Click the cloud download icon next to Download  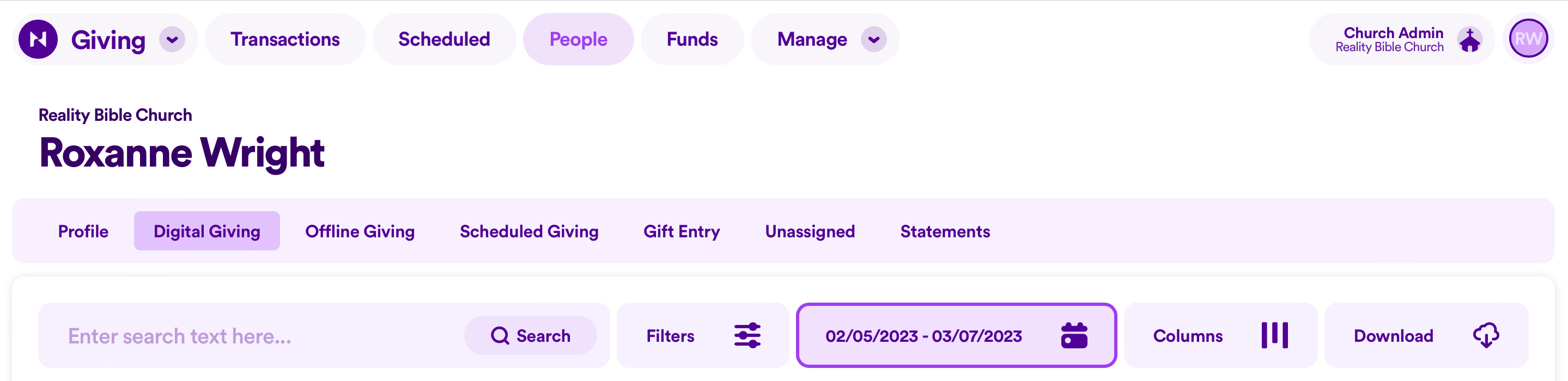1487,335
